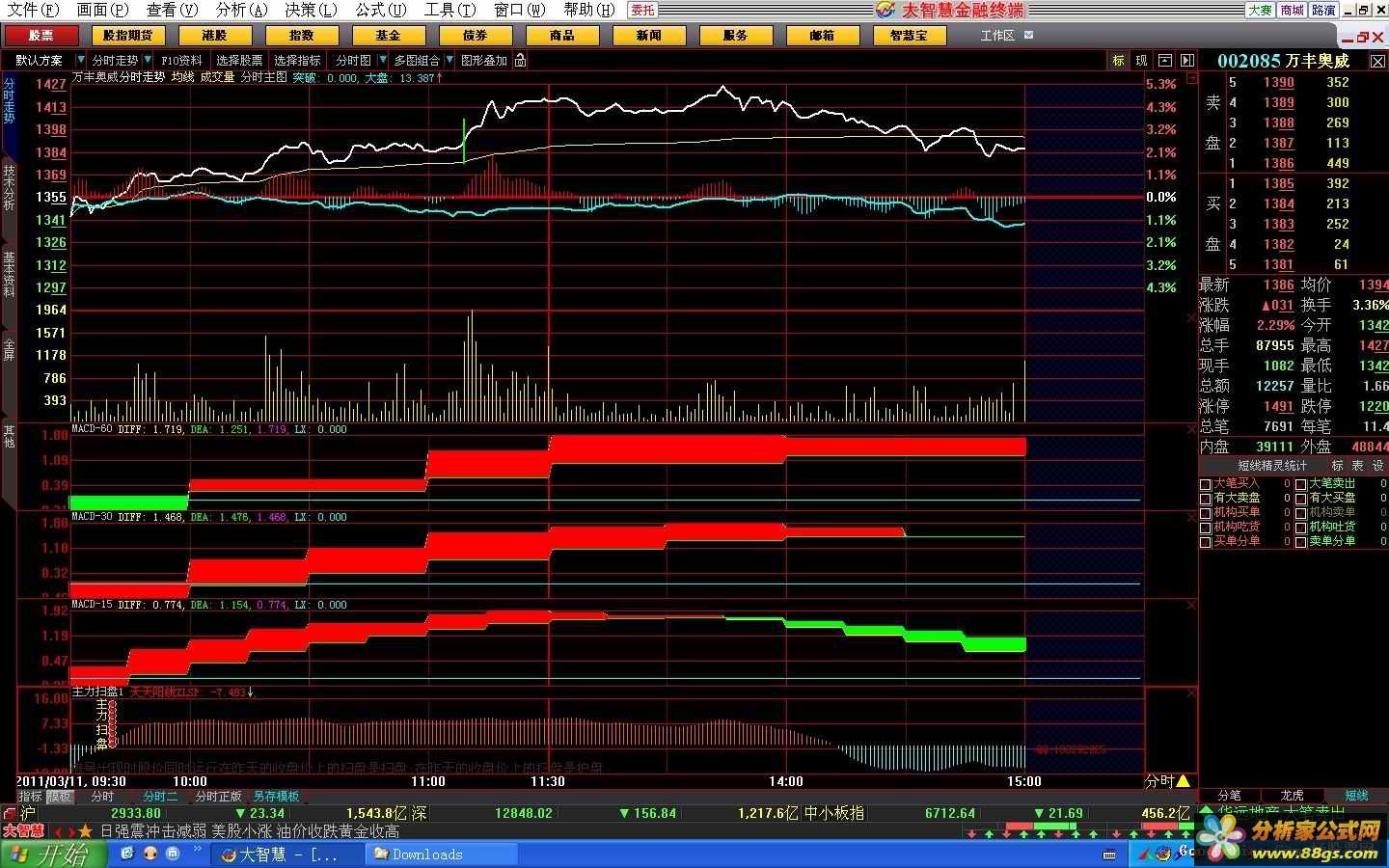
Task: Toggle the 大笔卖出 checkbox
Action: pos(1301,484)
